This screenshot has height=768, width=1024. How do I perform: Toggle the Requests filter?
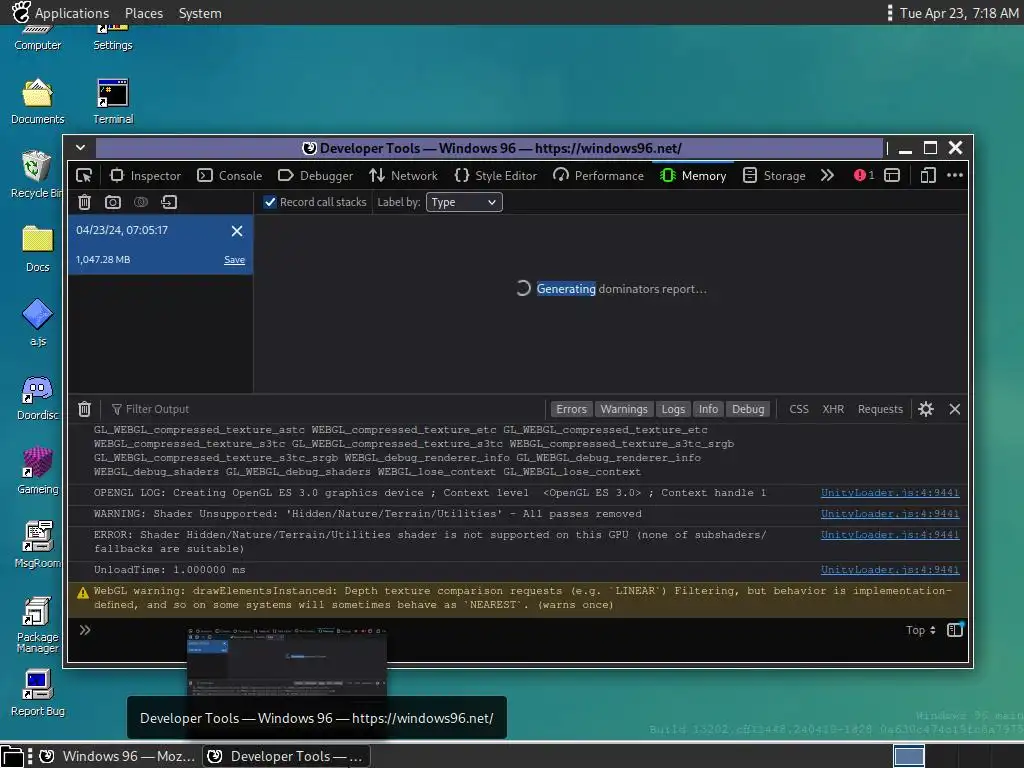coord(880,409)
